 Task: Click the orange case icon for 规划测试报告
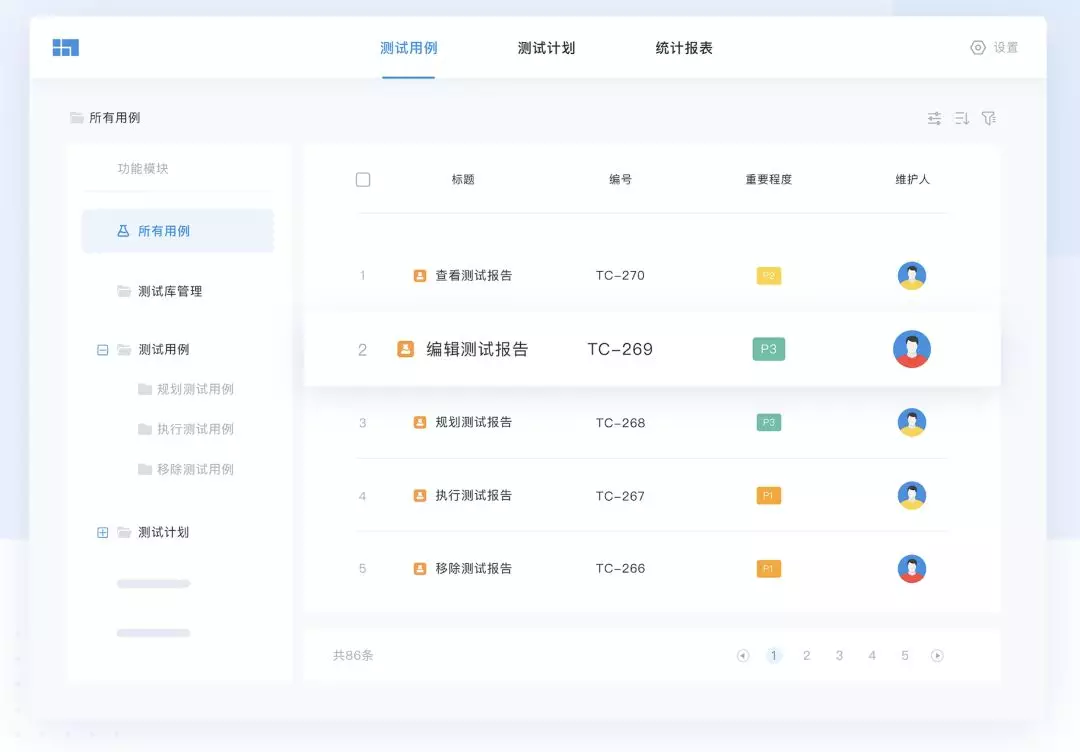(419, 422)
